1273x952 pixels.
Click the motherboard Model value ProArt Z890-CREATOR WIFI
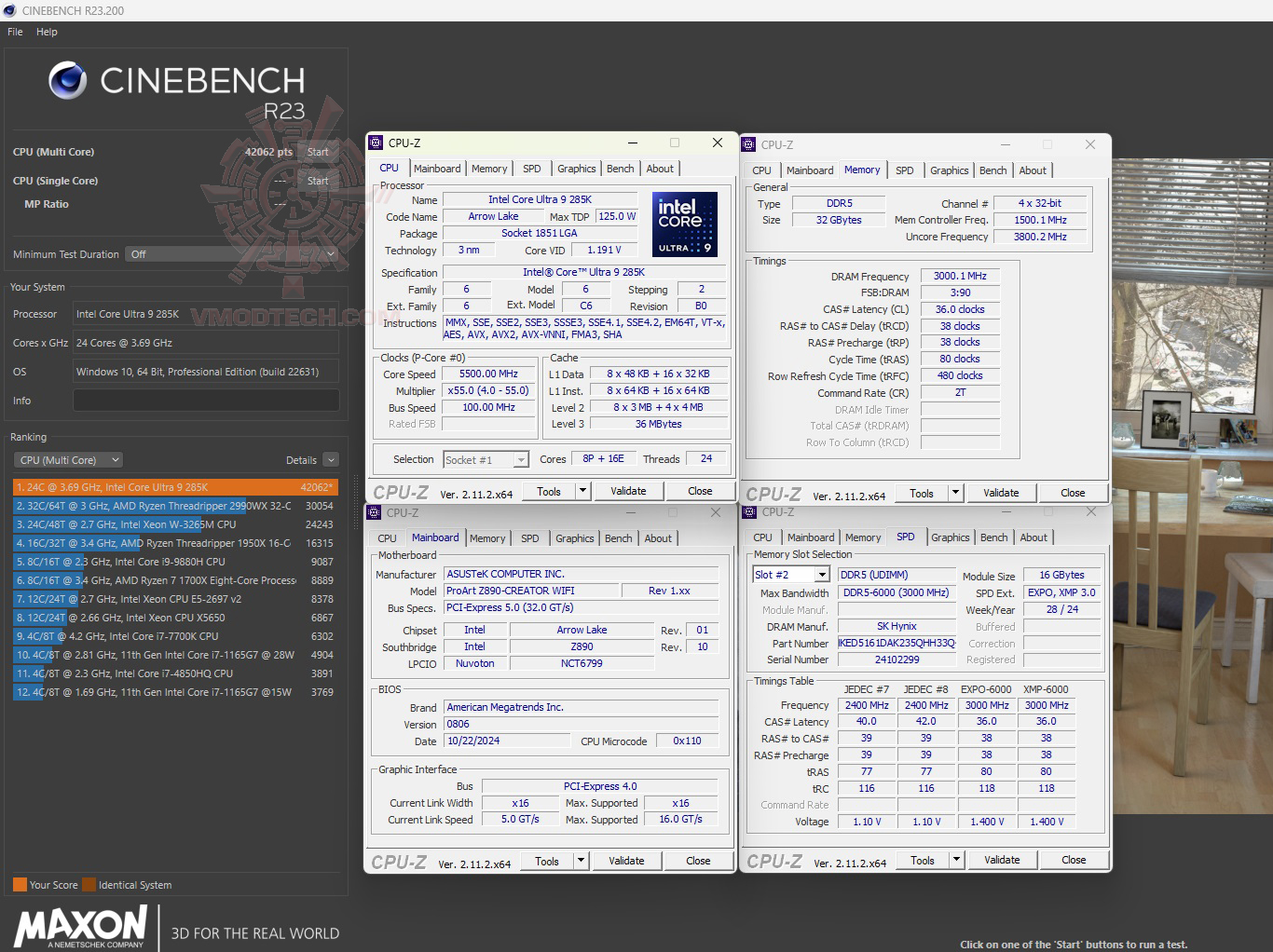point(531,591)
